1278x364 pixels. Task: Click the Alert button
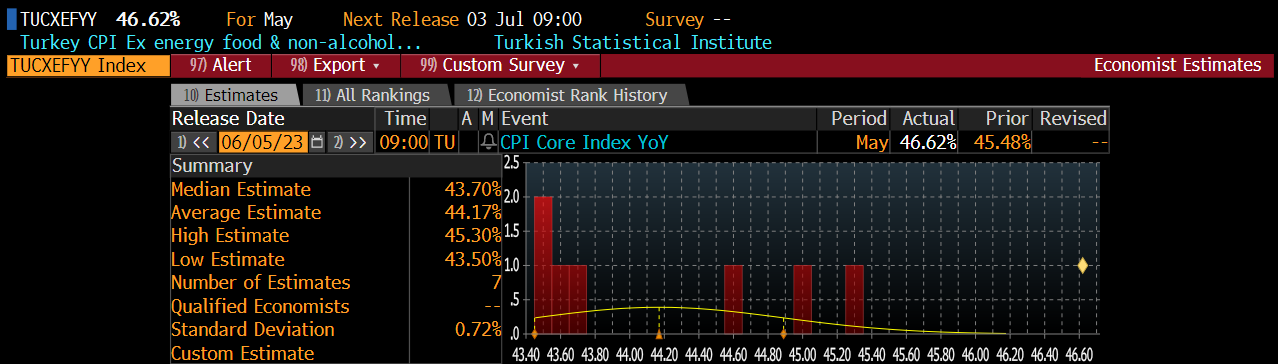point(220,65)
